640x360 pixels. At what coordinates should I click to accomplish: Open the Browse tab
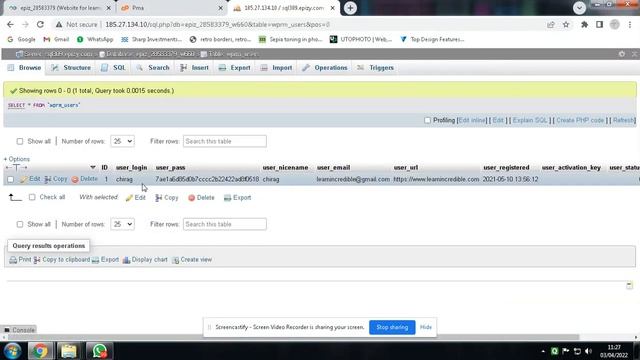pyautogui.click(x=25, y=68)
